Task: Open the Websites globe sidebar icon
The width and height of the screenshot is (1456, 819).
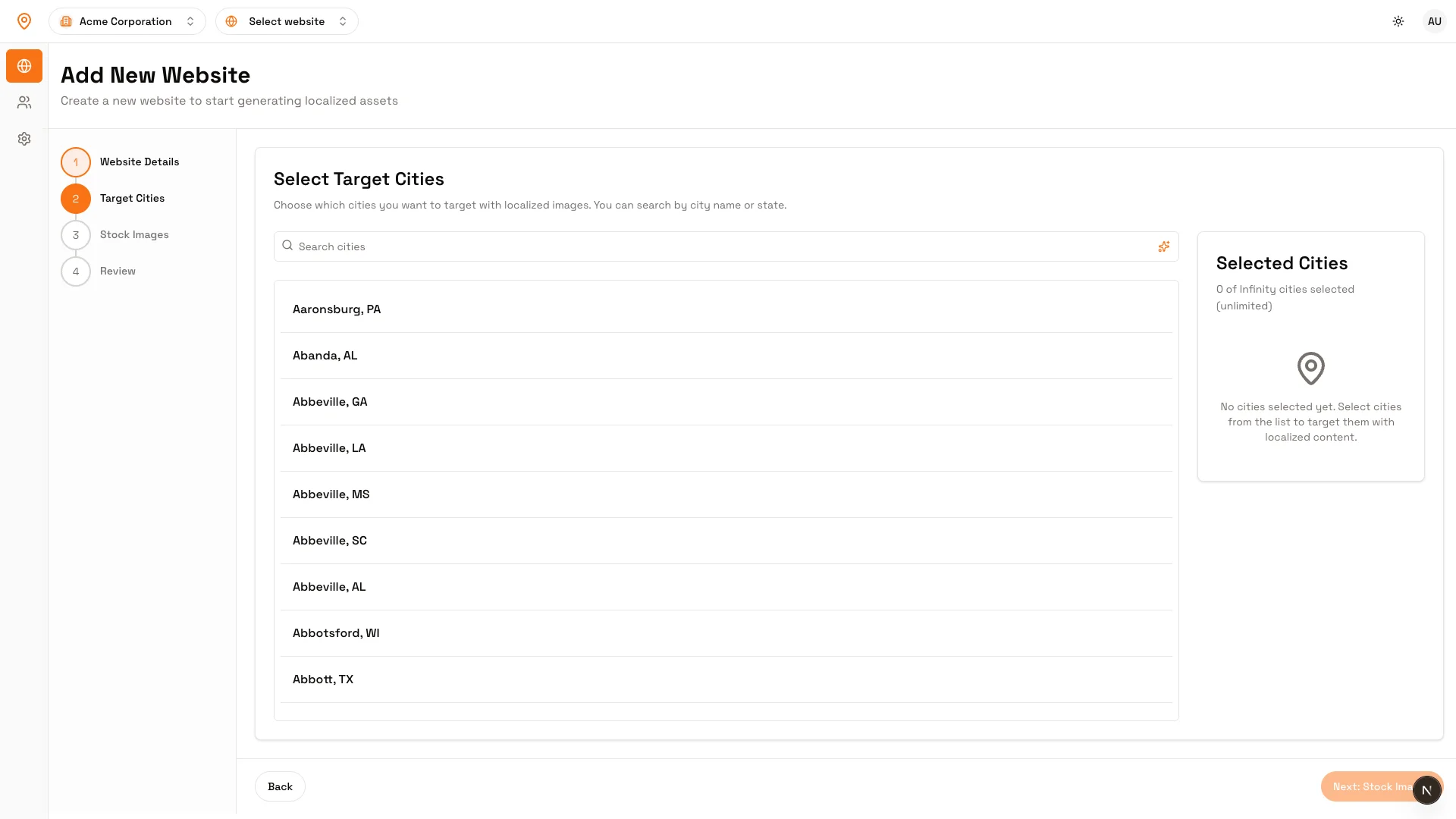Action: click(24, 66)
